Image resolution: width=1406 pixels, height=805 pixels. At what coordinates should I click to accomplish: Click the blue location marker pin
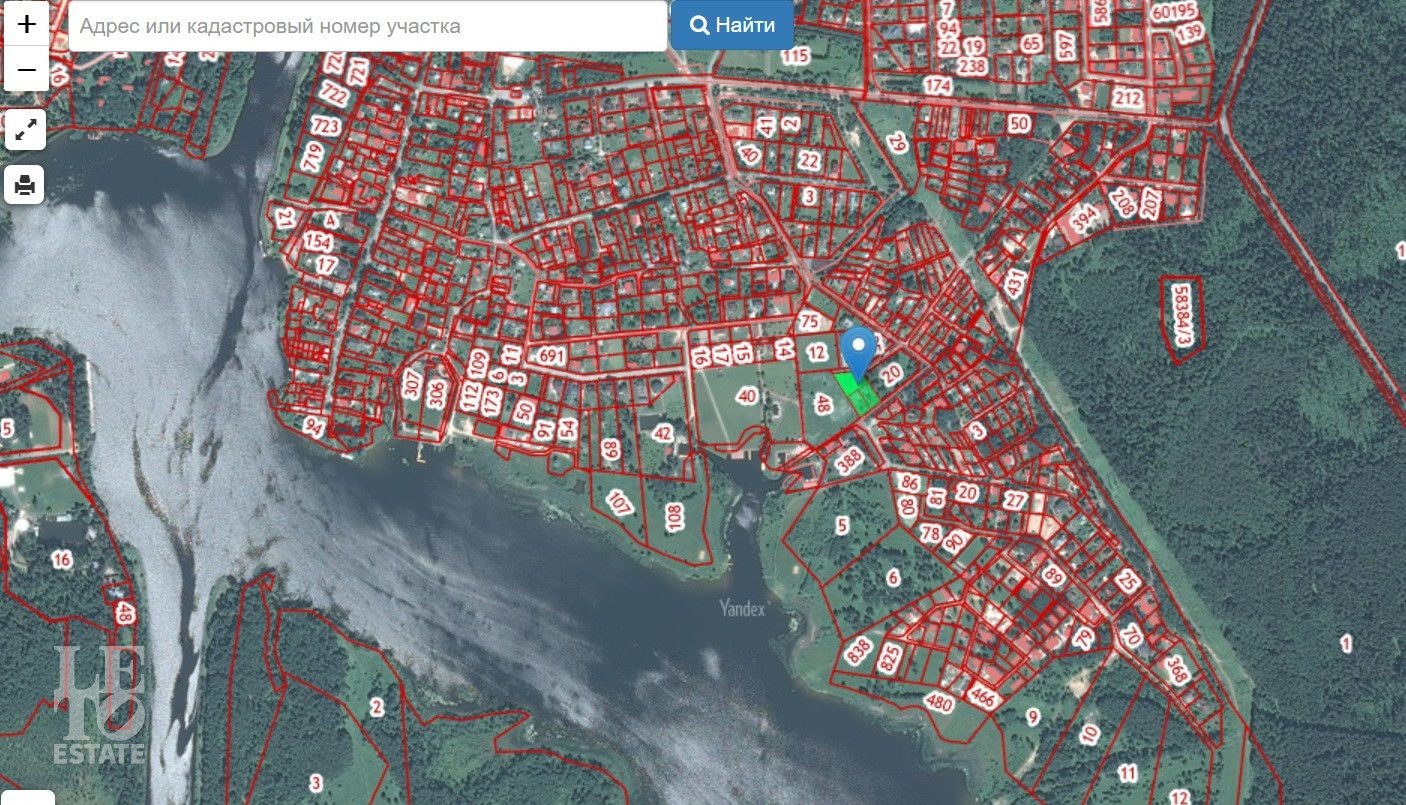(x=857, y=350)
